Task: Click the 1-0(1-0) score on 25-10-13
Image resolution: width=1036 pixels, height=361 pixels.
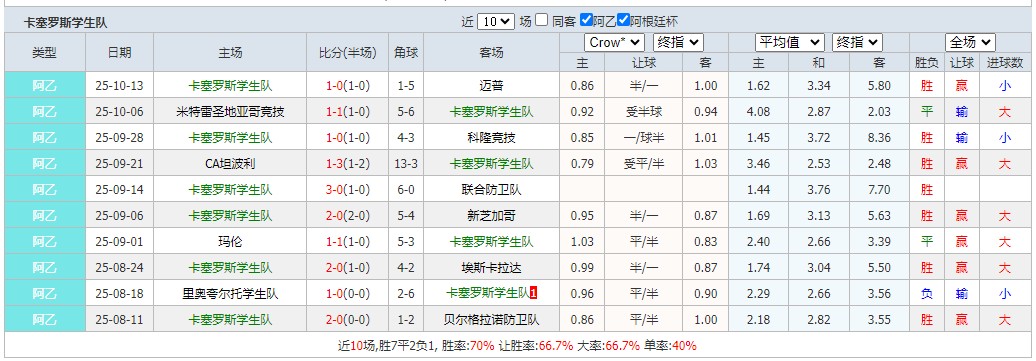Action: click(x=348, y=86)
